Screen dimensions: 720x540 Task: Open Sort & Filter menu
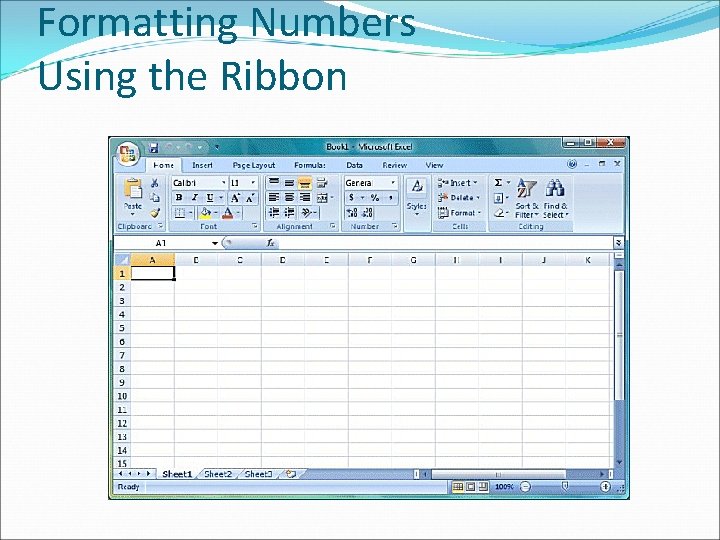(526, 198)
